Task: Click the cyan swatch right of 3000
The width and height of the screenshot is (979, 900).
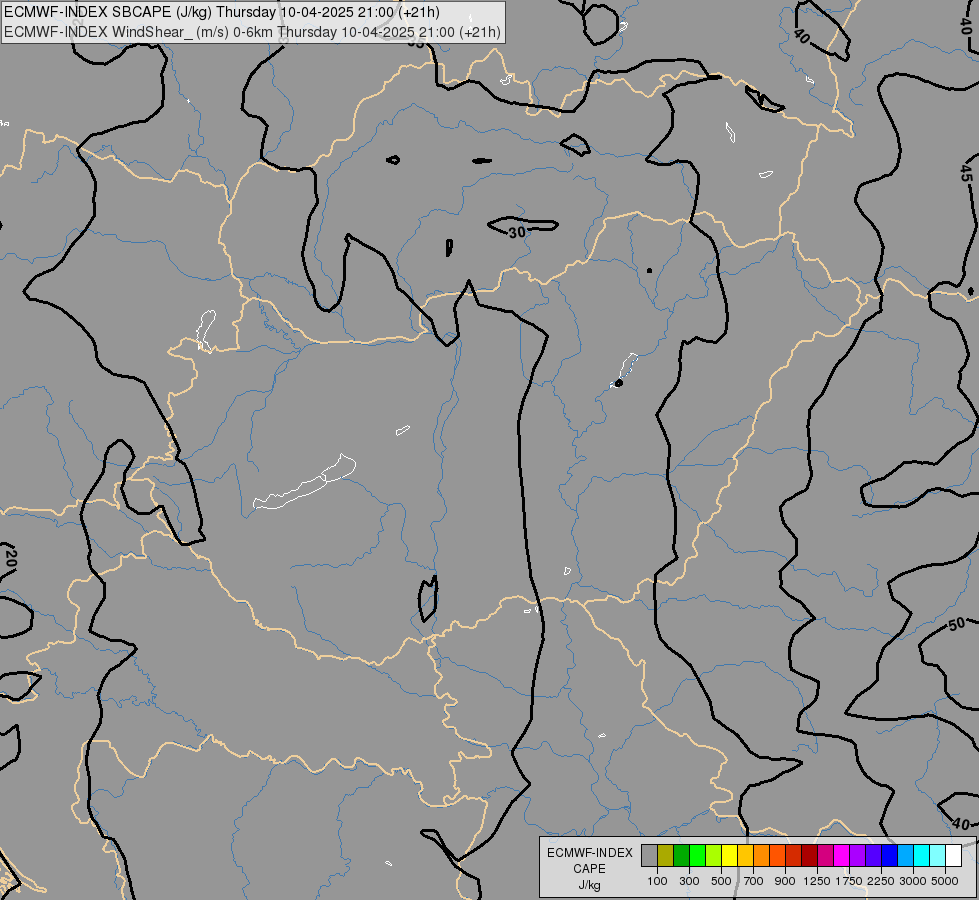Action: pos(922,855)
